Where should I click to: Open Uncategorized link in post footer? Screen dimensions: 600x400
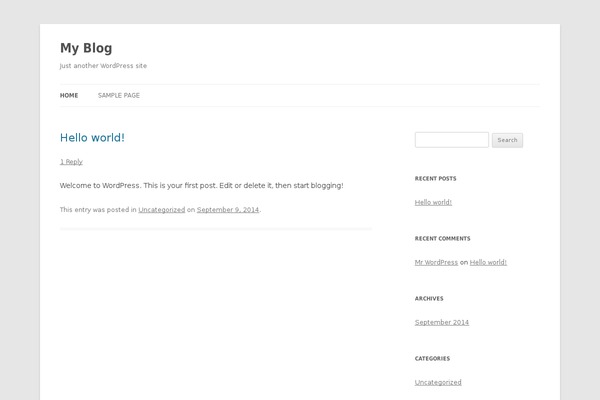point(161,210)
